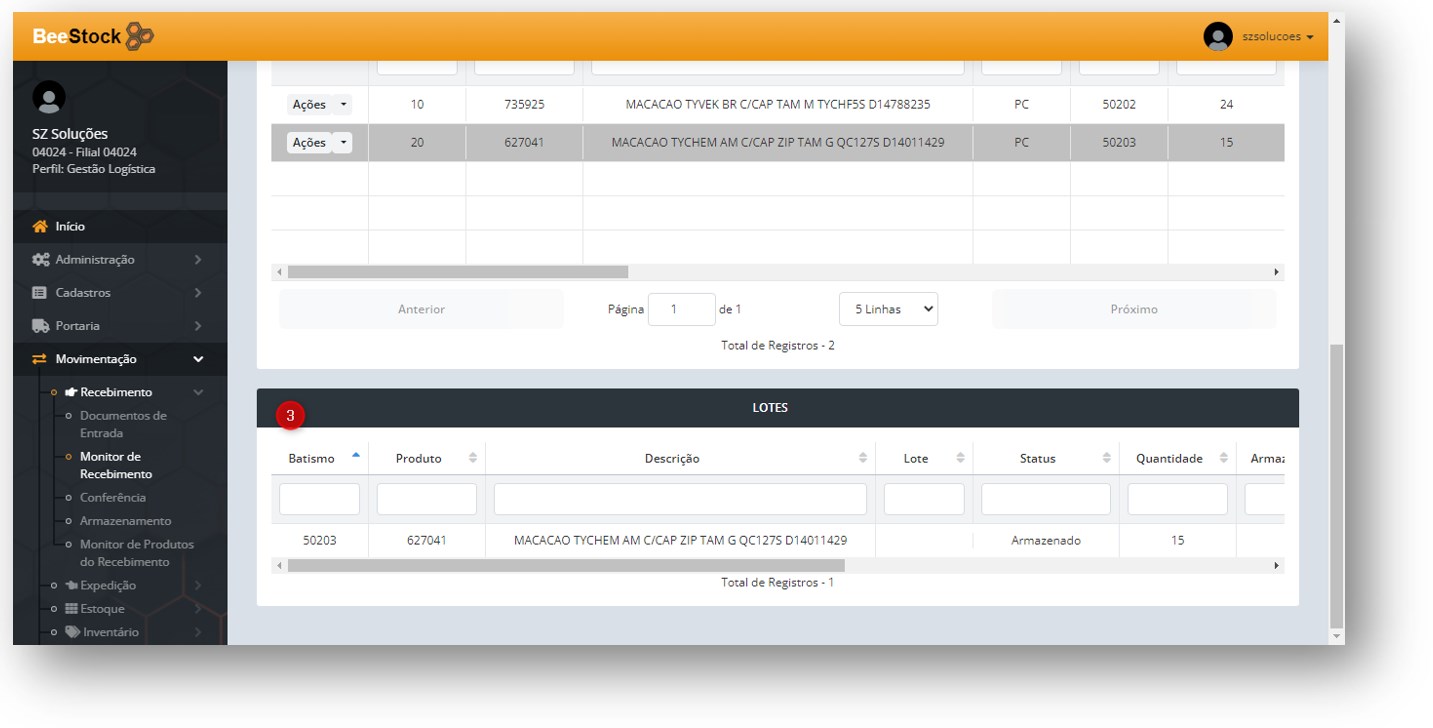Click the Início home icon
The width and height of the screenshot is (1433, 728).
[x=40, y=227]
